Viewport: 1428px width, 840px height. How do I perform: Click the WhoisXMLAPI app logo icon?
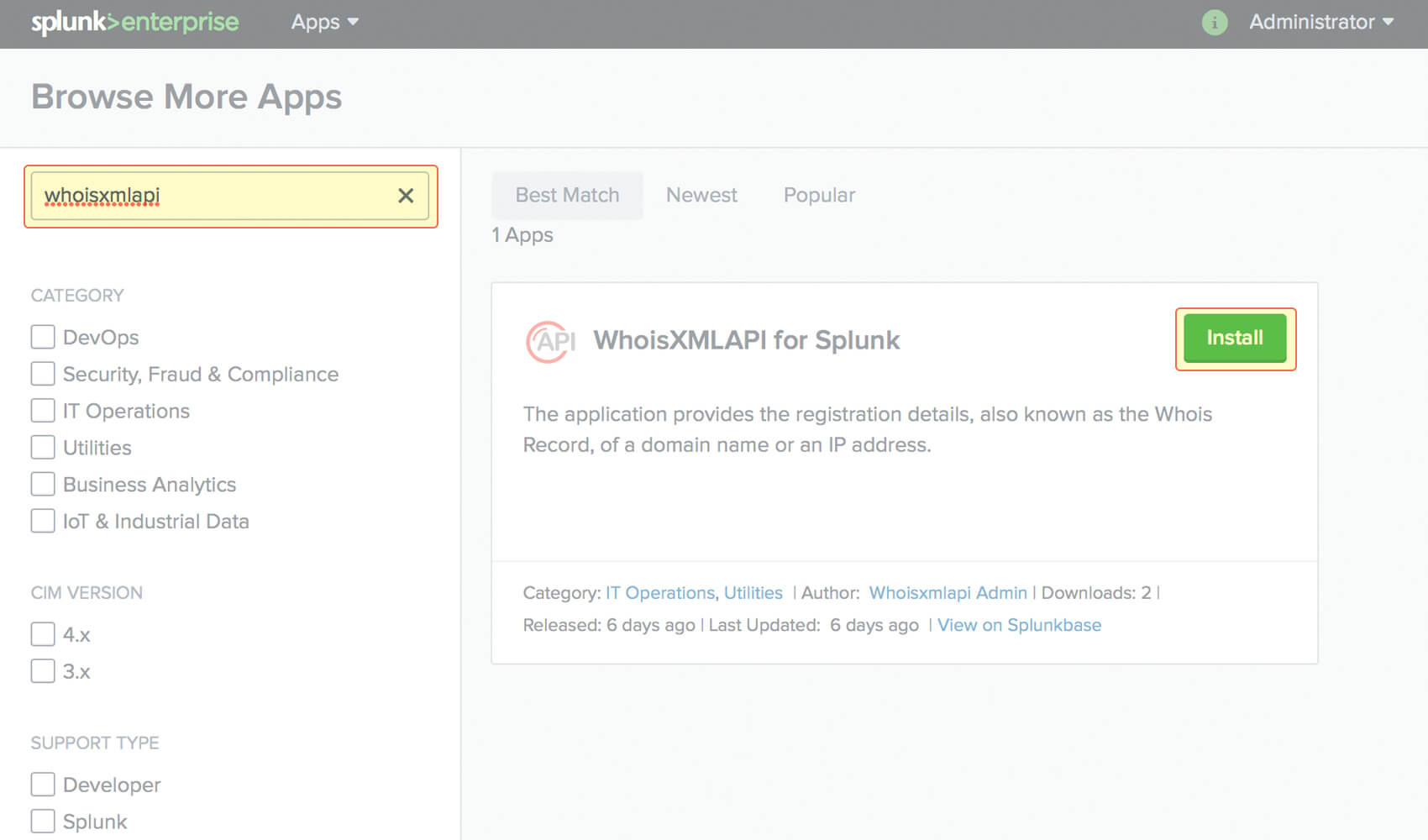tap(550, 342)
